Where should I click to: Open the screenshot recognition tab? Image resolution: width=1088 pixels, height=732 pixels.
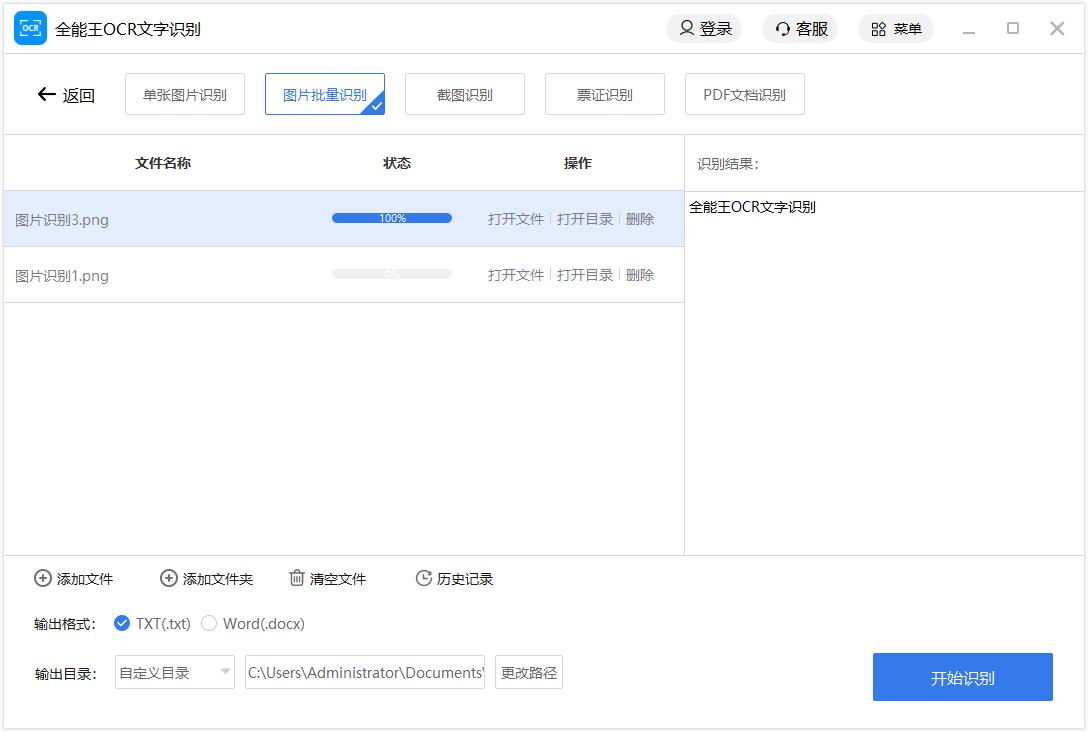pos(465,95)
